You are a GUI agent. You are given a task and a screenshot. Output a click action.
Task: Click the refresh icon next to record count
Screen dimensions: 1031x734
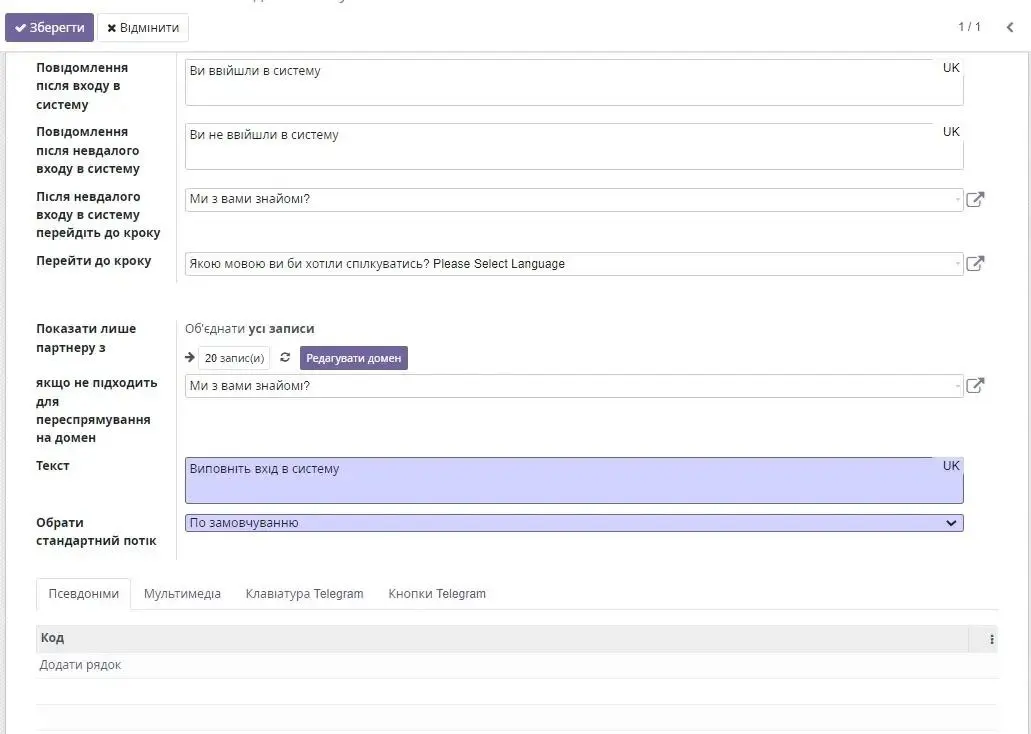pos(285,358)
